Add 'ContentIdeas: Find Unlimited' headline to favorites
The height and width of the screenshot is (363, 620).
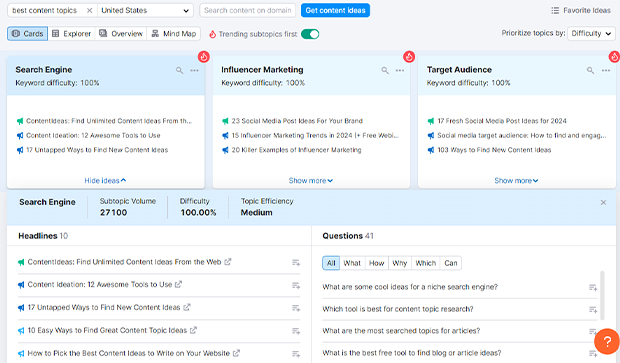click(296, 263)
